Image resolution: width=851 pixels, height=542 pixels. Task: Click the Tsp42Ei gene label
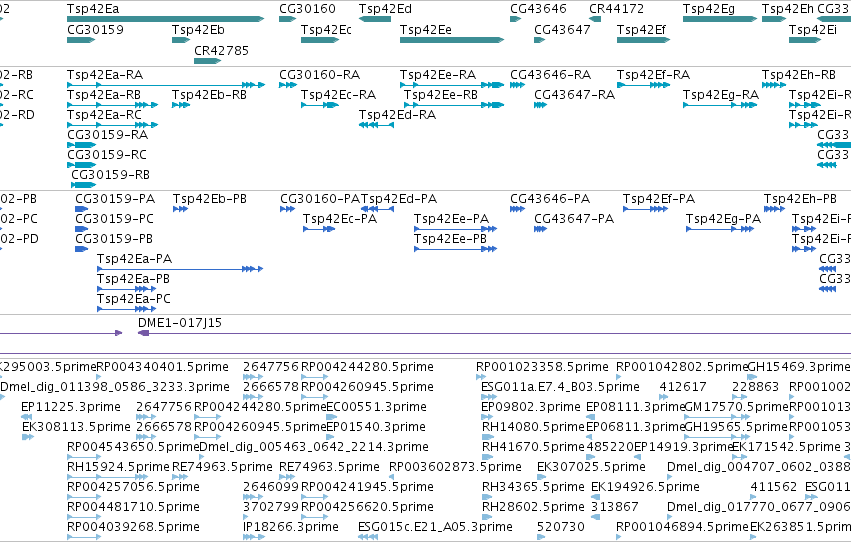[812, 30]
